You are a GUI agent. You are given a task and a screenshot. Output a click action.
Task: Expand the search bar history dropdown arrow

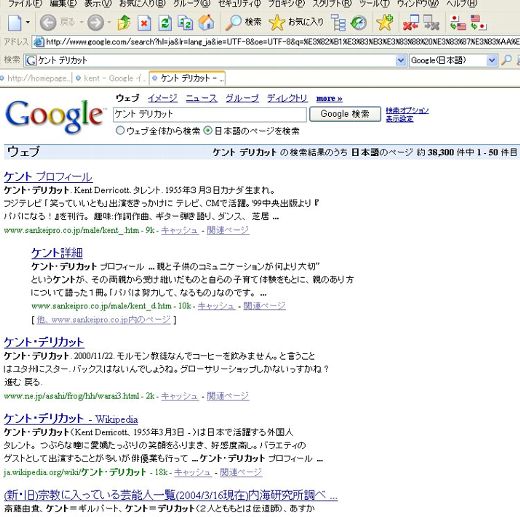(401, 60)
